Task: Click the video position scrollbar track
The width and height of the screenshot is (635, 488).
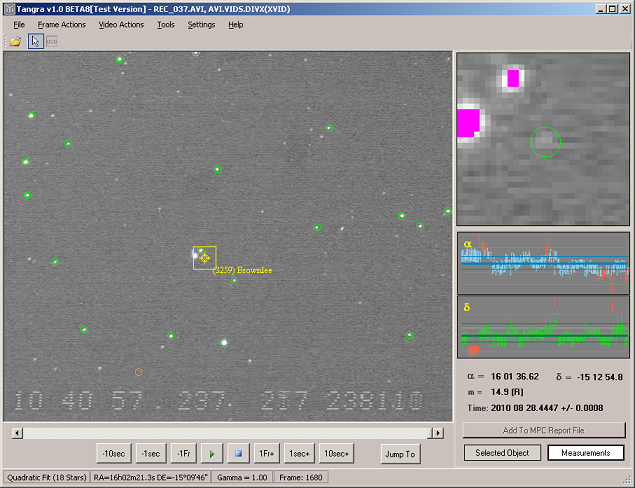Action: (x=227, y=433)
